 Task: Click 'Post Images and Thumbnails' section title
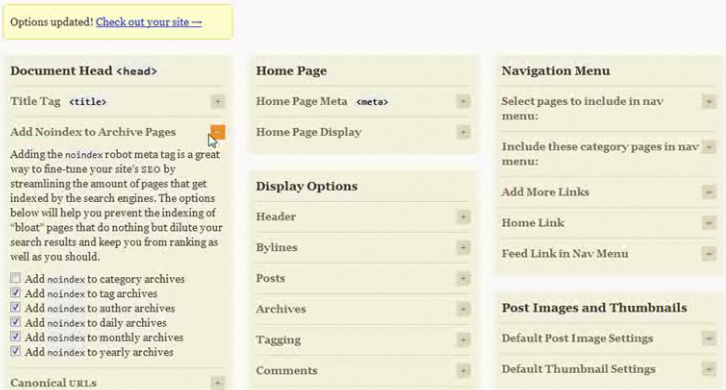click(x=594, y=308)
